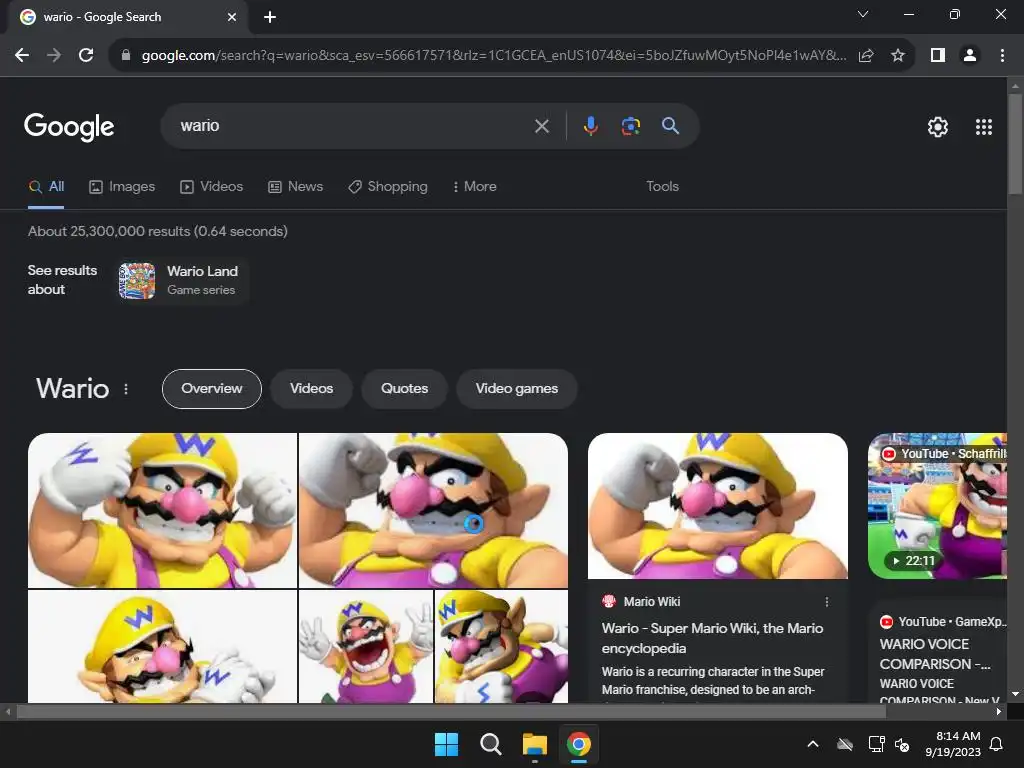Click the horizontal page scrollbar
This screenshot has height=768, width=1024.
click(x=451, y=712)
